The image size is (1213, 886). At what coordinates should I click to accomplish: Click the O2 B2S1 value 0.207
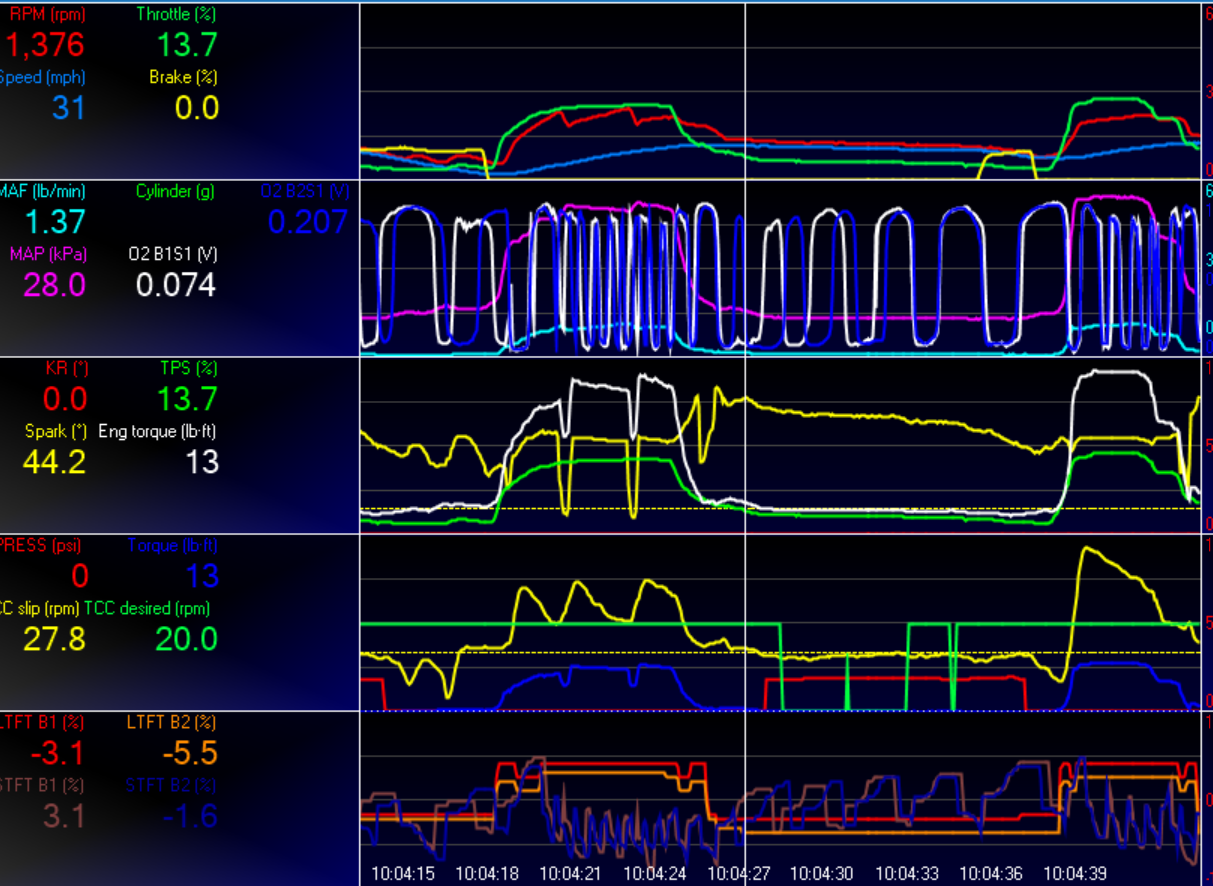tap(309, 222)
